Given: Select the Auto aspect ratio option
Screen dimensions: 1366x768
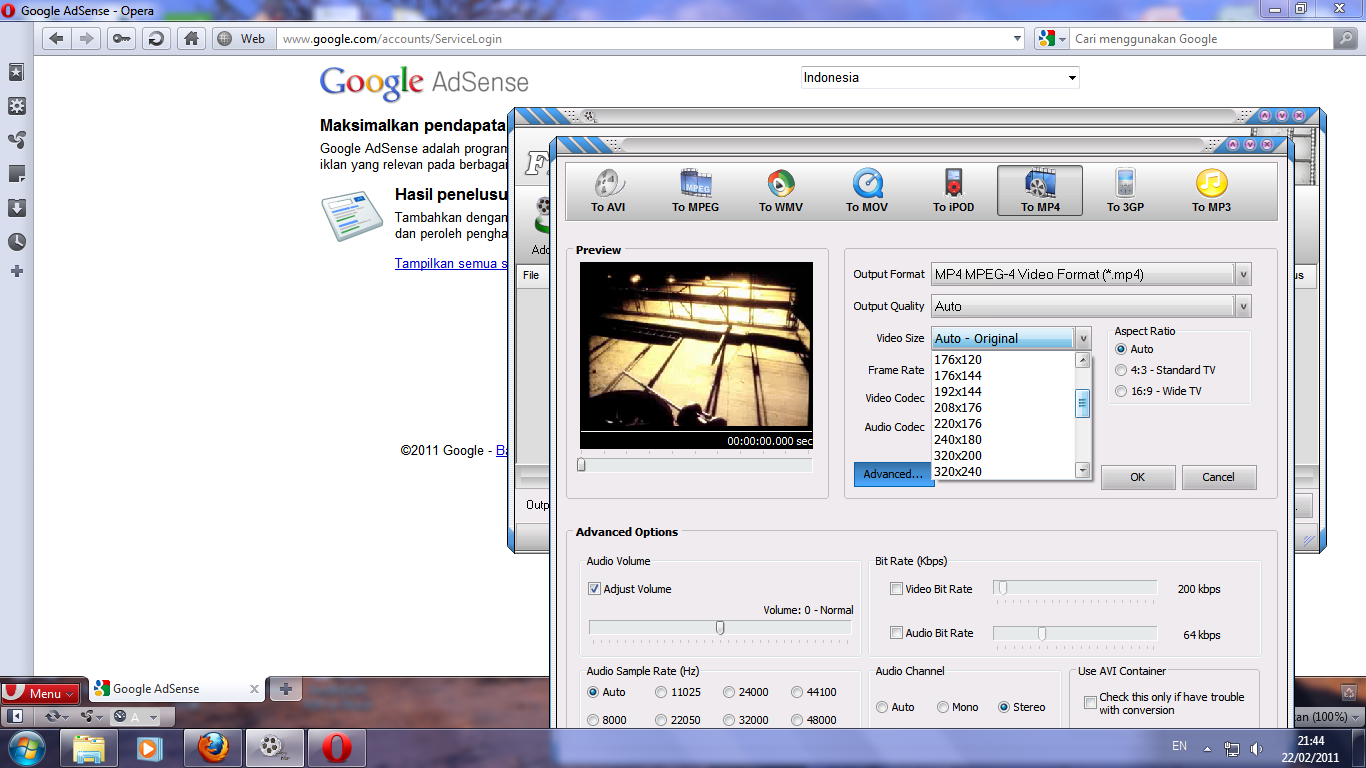Looking at the screenshot, I should coord(1121,349).
